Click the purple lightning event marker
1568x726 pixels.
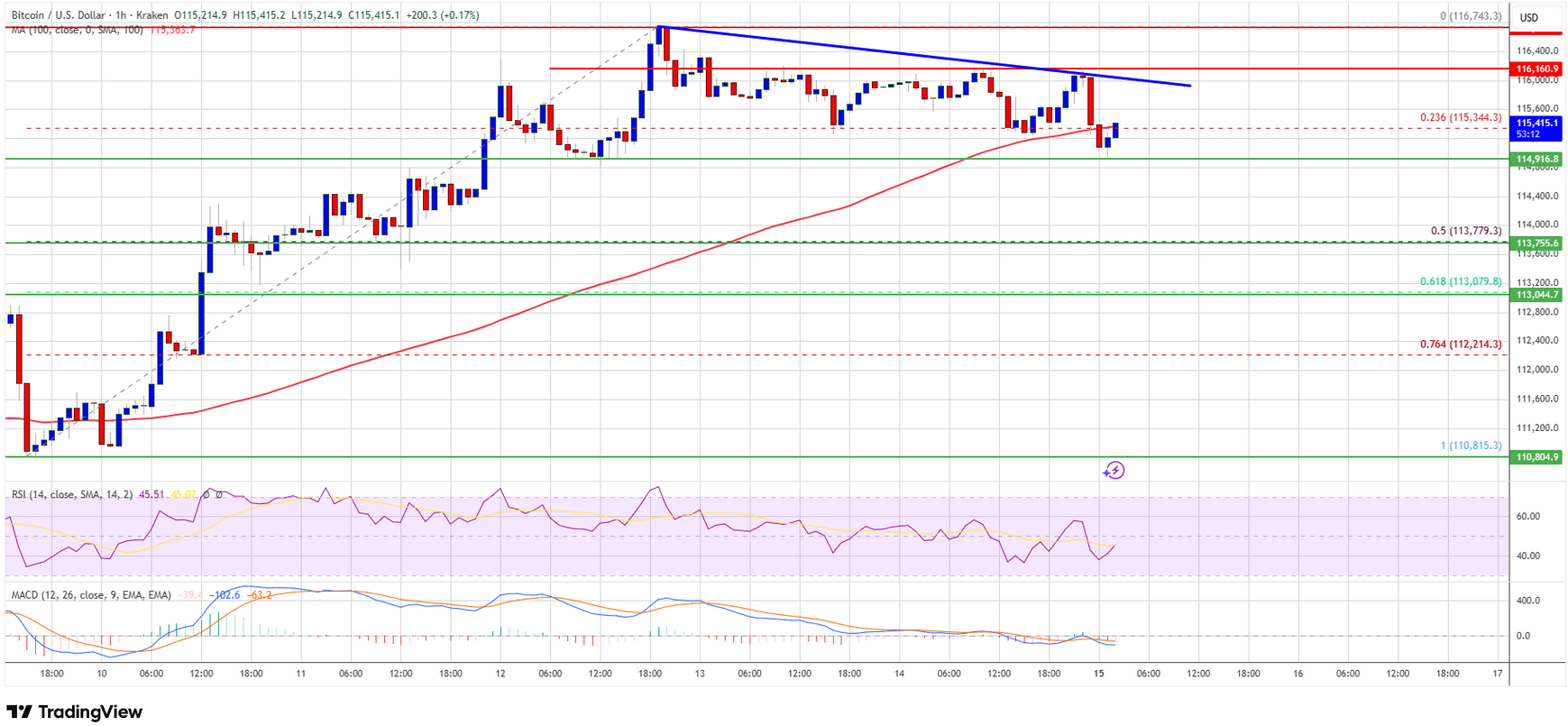pyautogui.click(x=1114, y=470)
